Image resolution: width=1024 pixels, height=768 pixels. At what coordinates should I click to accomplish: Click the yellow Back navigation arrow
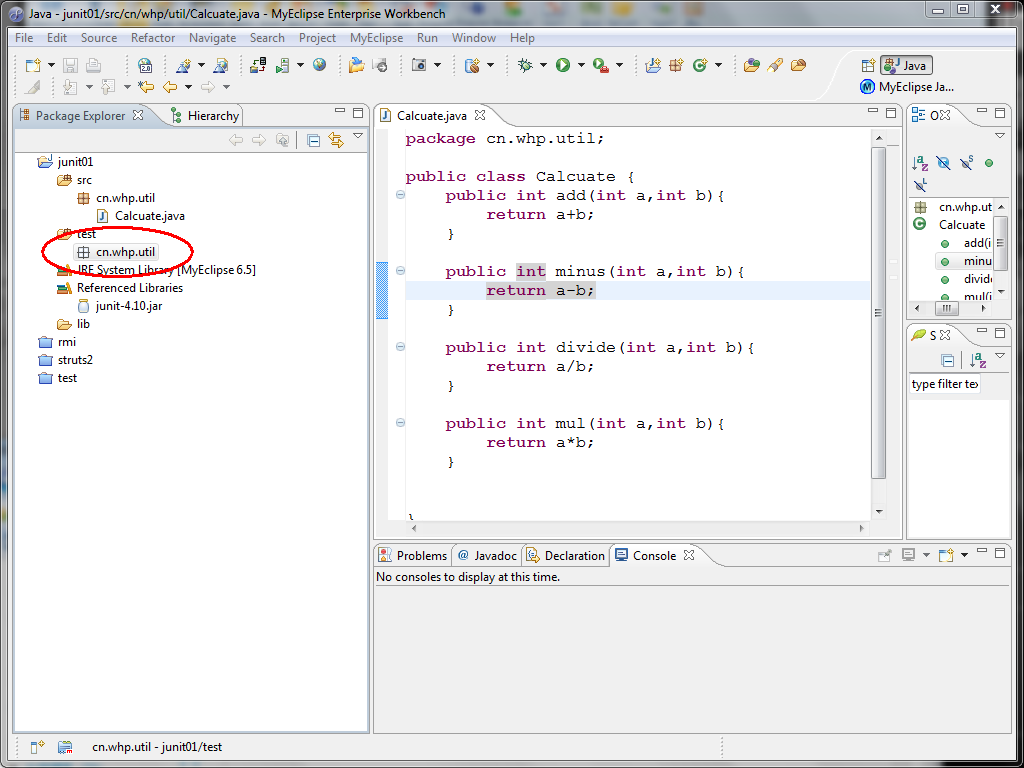tap(170, 86)
